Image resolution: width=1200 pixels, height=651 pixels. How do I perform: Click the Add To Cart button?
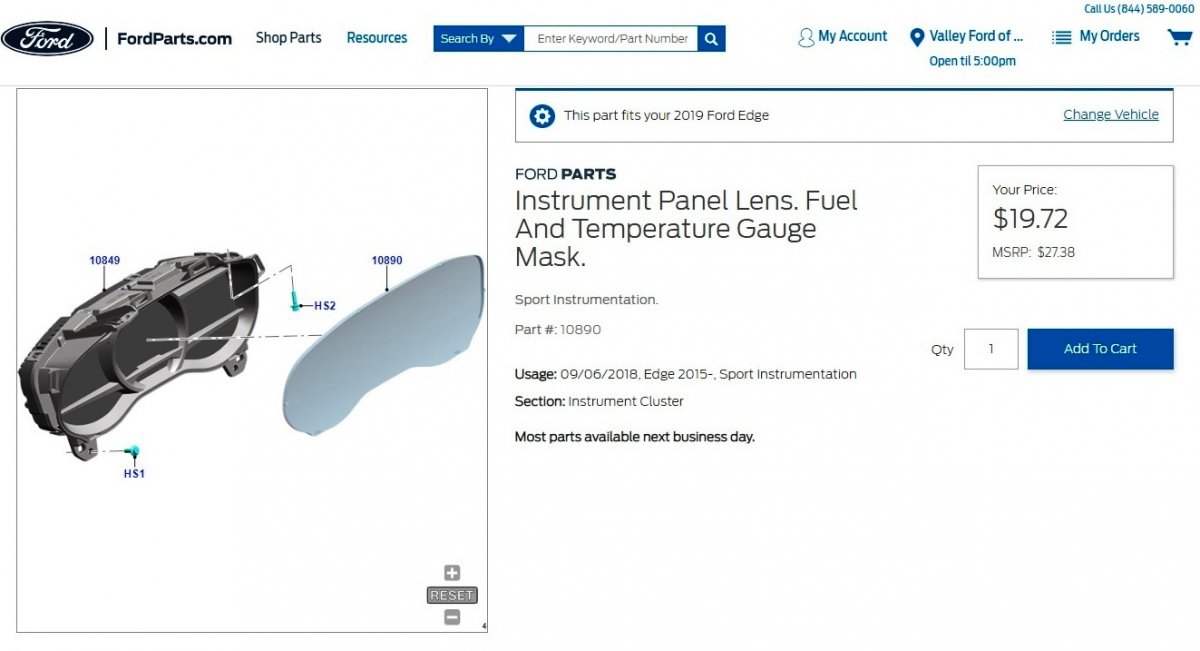point(1100,349)
